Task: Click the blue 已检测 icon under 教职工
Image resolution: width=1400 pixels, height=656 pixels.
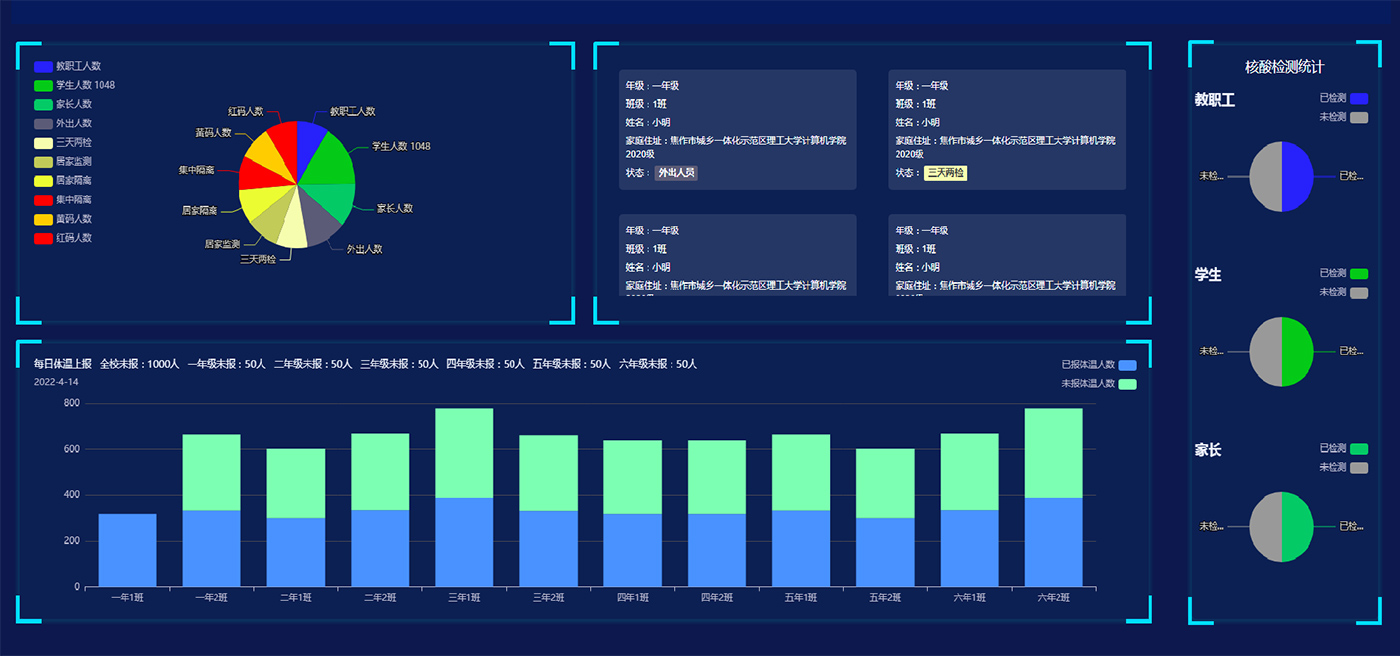Action: 1358,98
